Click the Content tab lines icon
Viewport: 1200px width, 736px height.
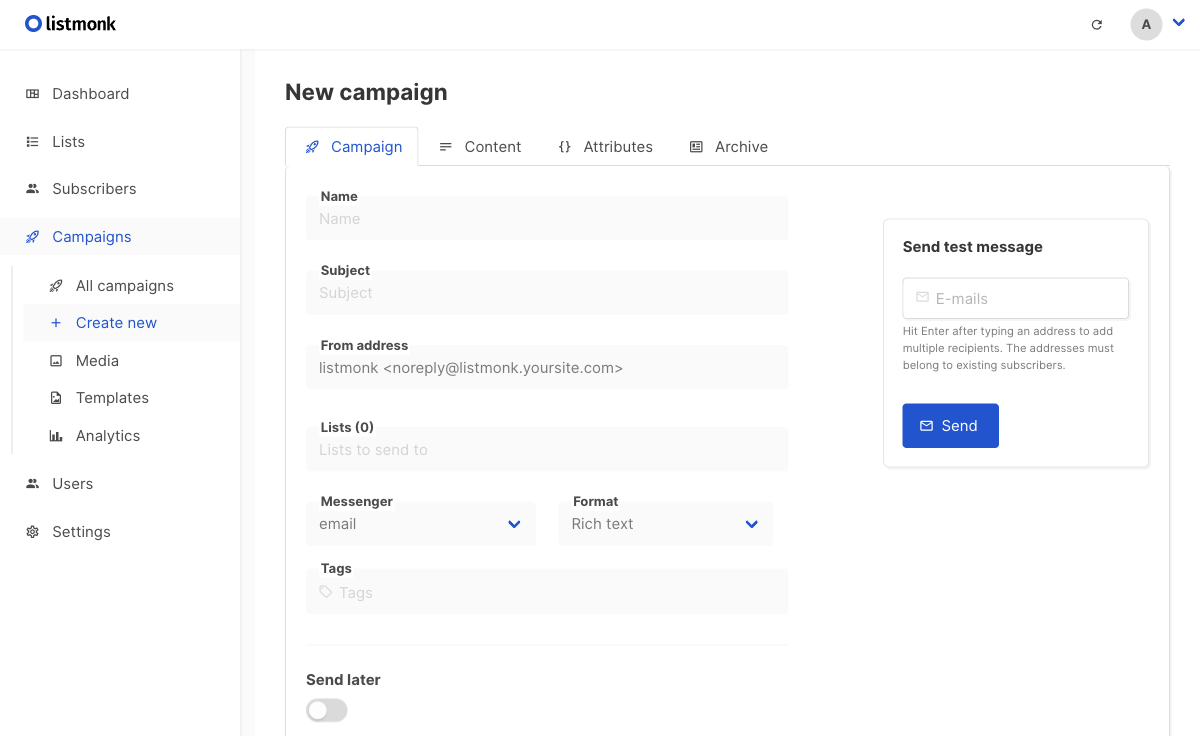pos(446,147)
